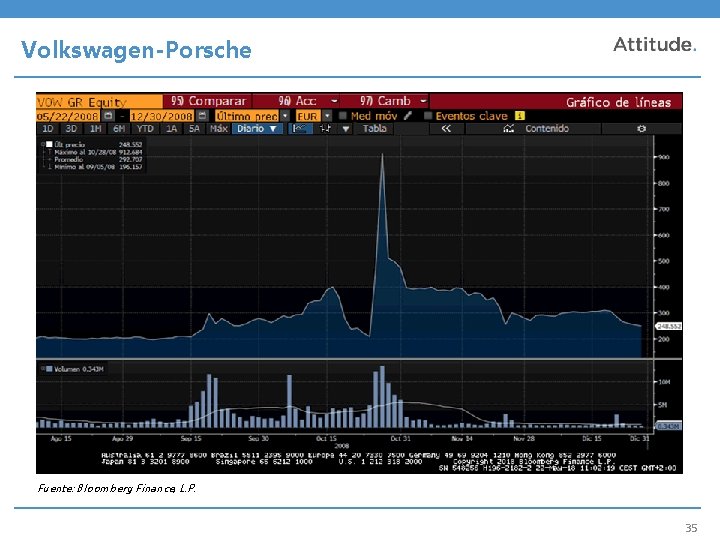720x540 pixels.
Task: Click Oct 31 date axis label
Action: (x=400, y=439)
